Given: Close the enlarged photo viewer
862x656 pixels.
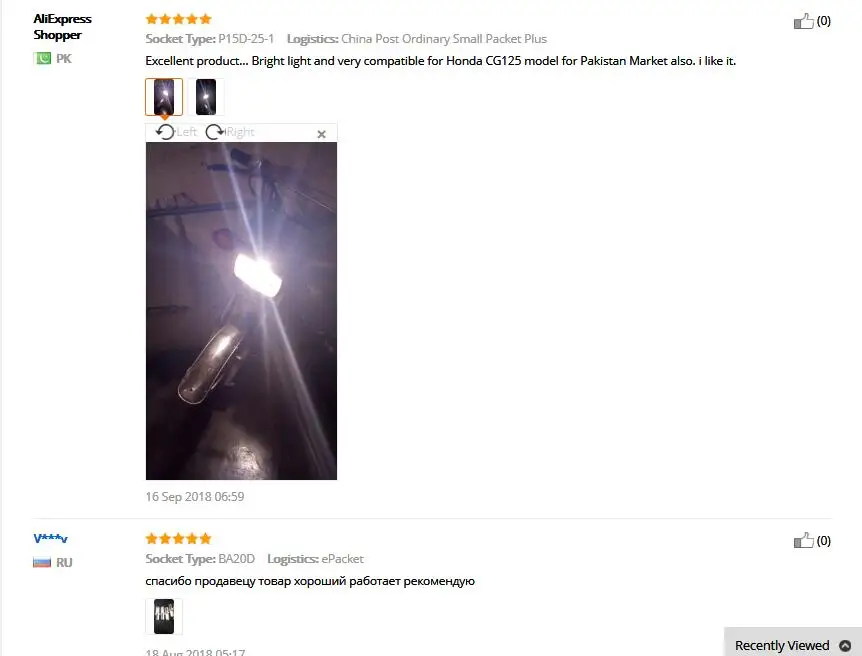Looking at the screenshot, I should pos(322,134).
